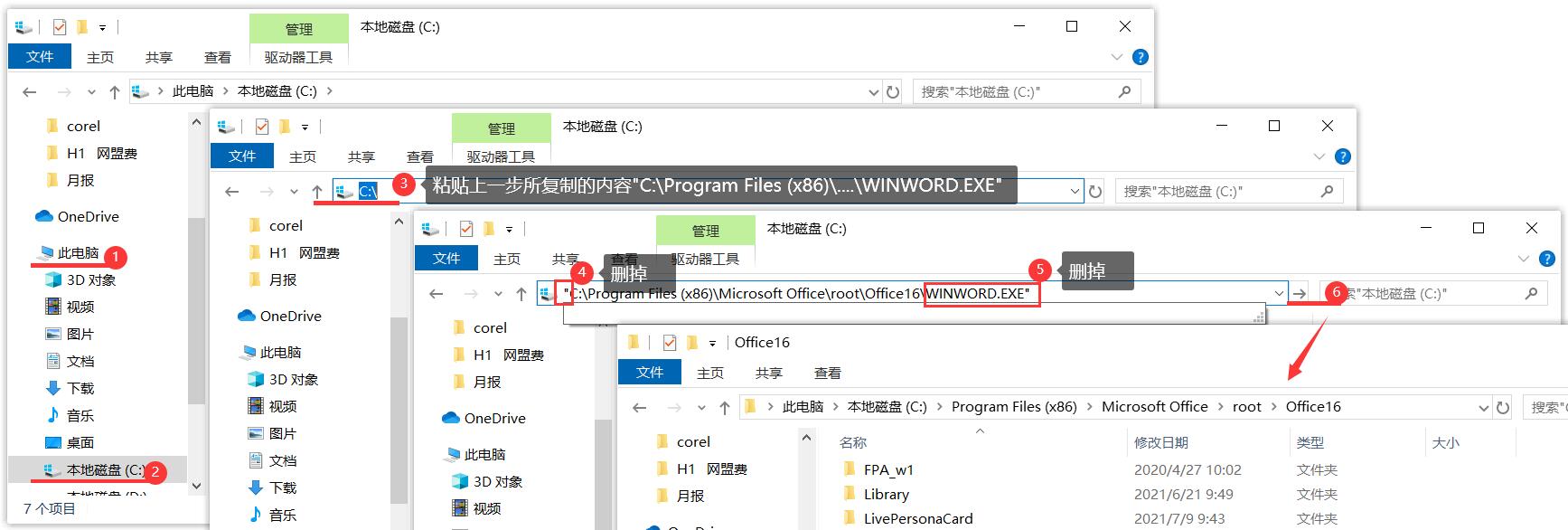Expand the address bar dropdown in the Office16 window
This screenshot has height=530, width=1568.
click(x=1483, y=408)
